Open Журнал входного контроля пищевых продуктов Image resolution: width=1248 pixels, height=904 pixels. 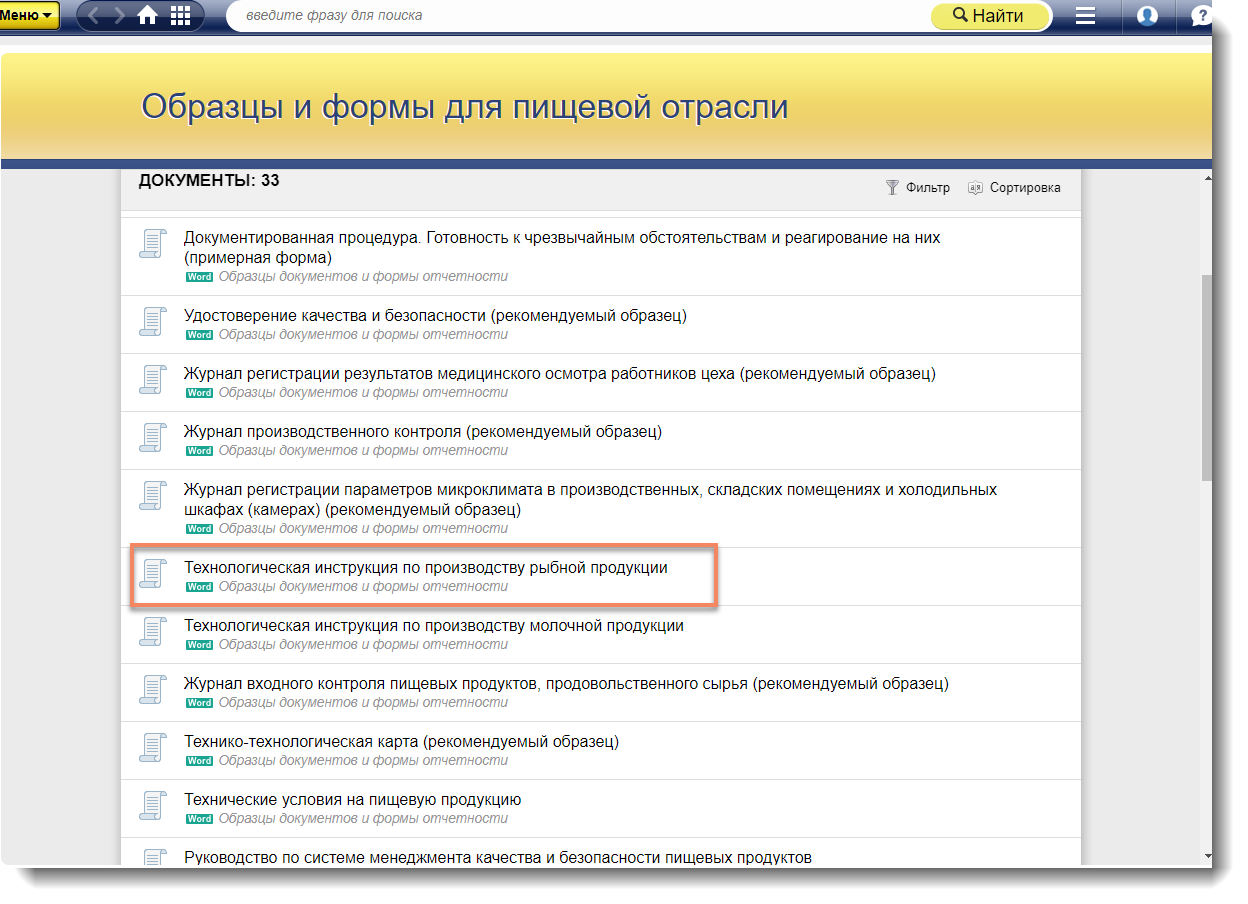(565, 684)
